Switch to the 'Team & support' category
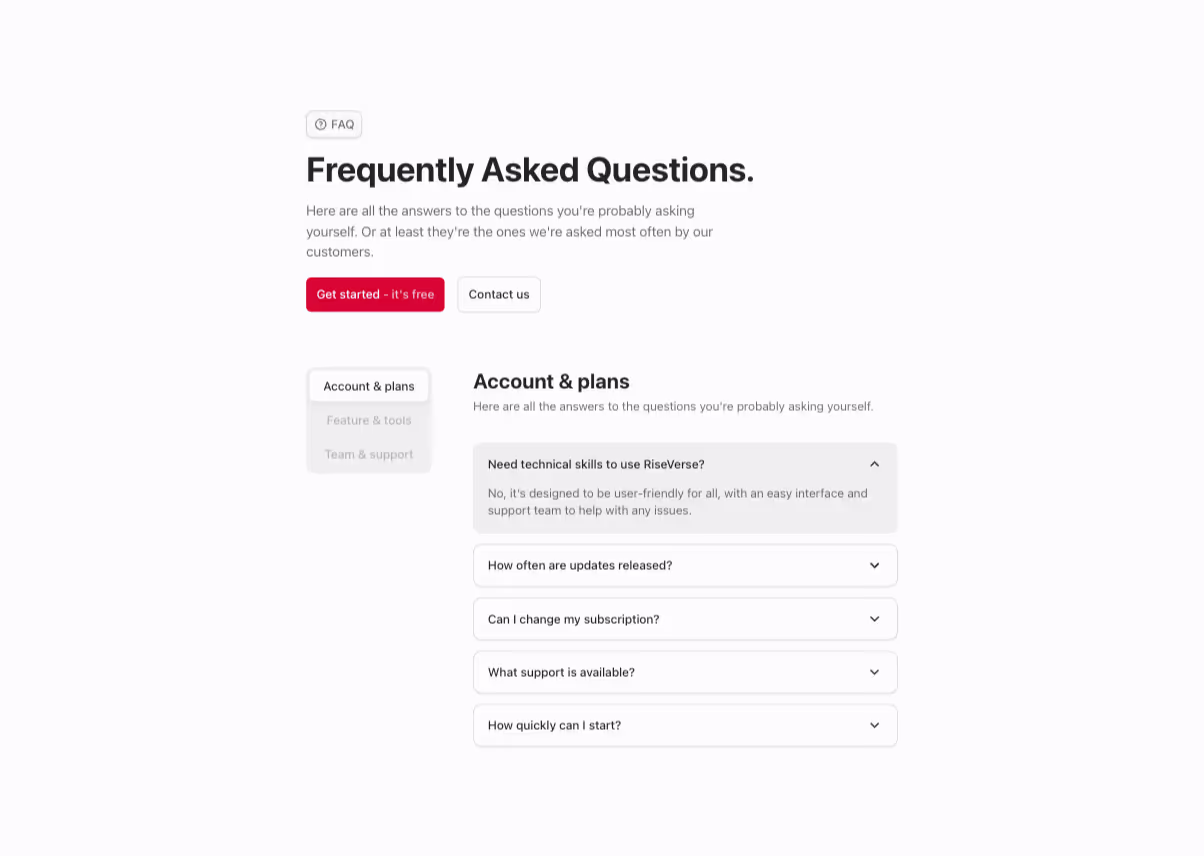 pyautogui.click(x=368, y=454)
